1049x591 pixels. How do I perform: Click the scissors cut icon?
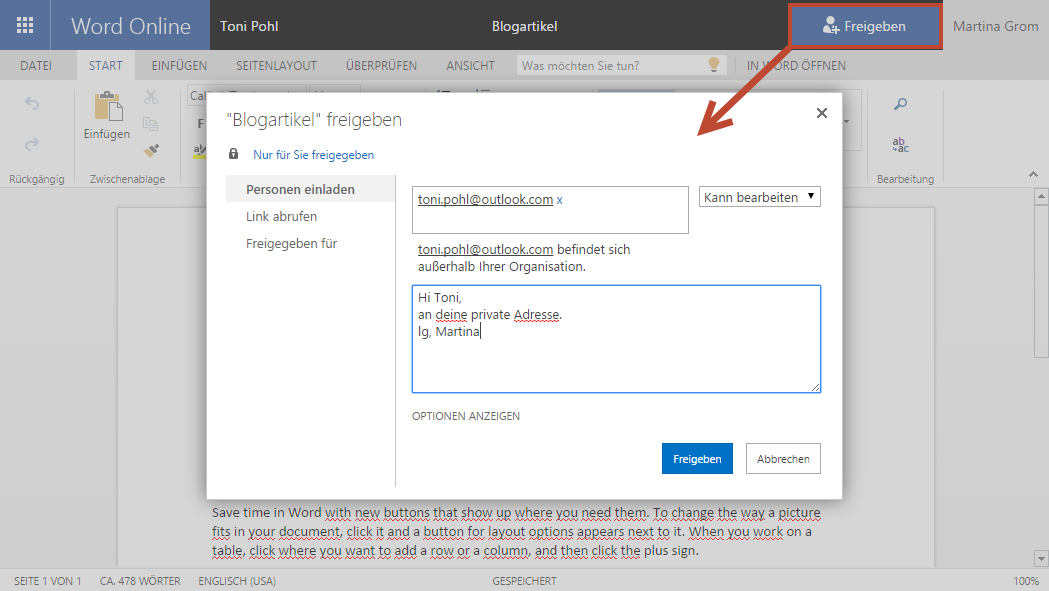coord(151,97)
